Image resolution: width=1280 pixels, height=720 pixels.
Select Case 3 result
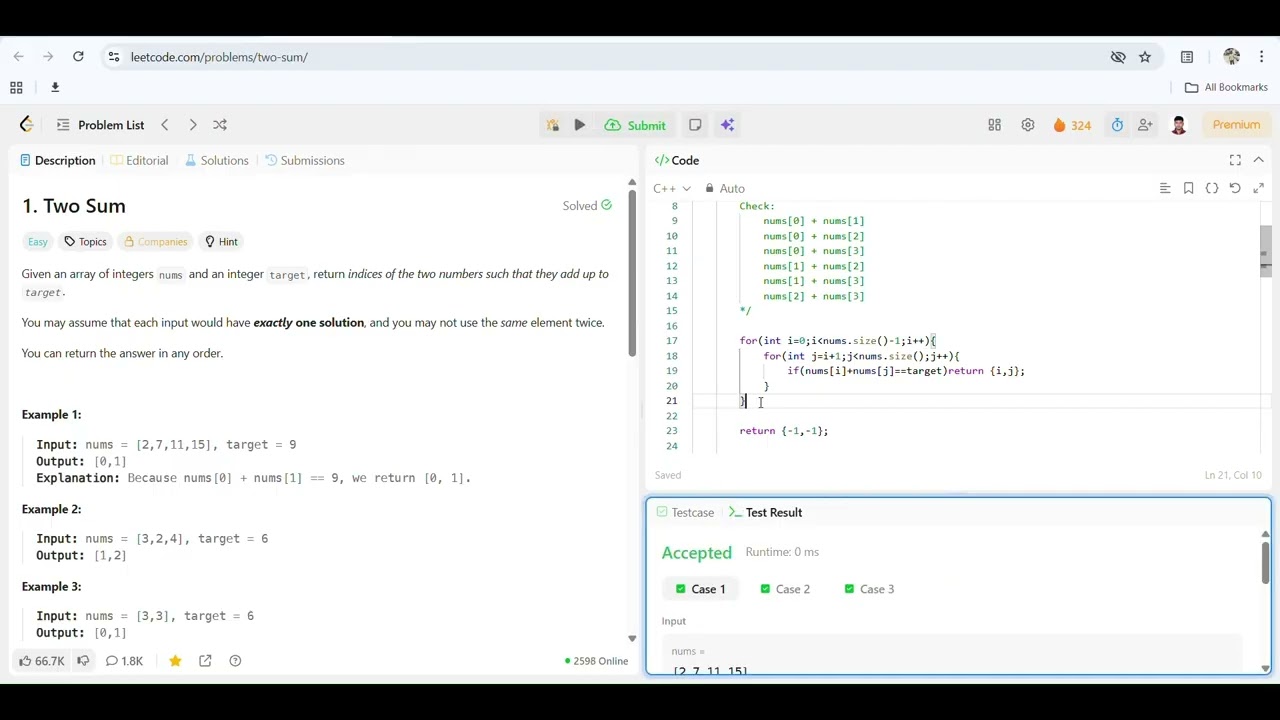[x=868, y=589]
